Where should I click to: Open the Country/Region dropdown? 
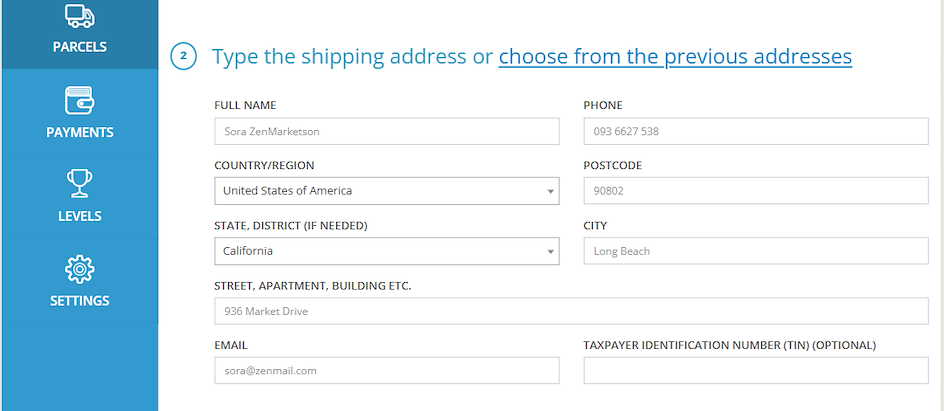click(386, 191)
